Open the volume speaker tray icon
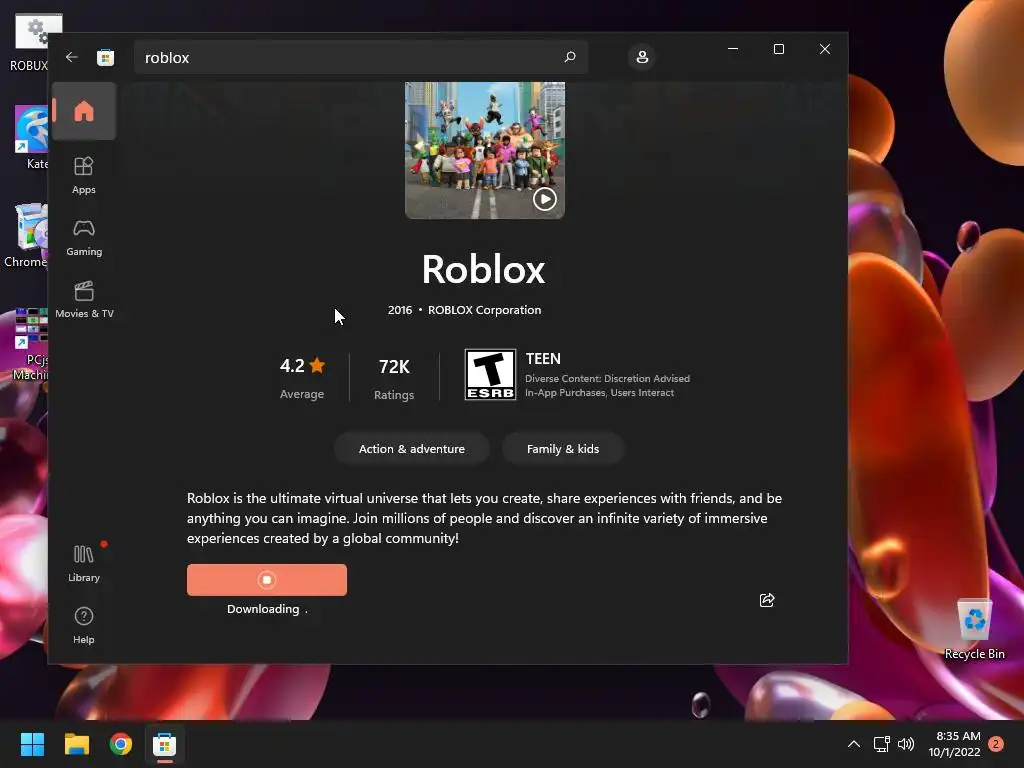 [x=906, y=744]
